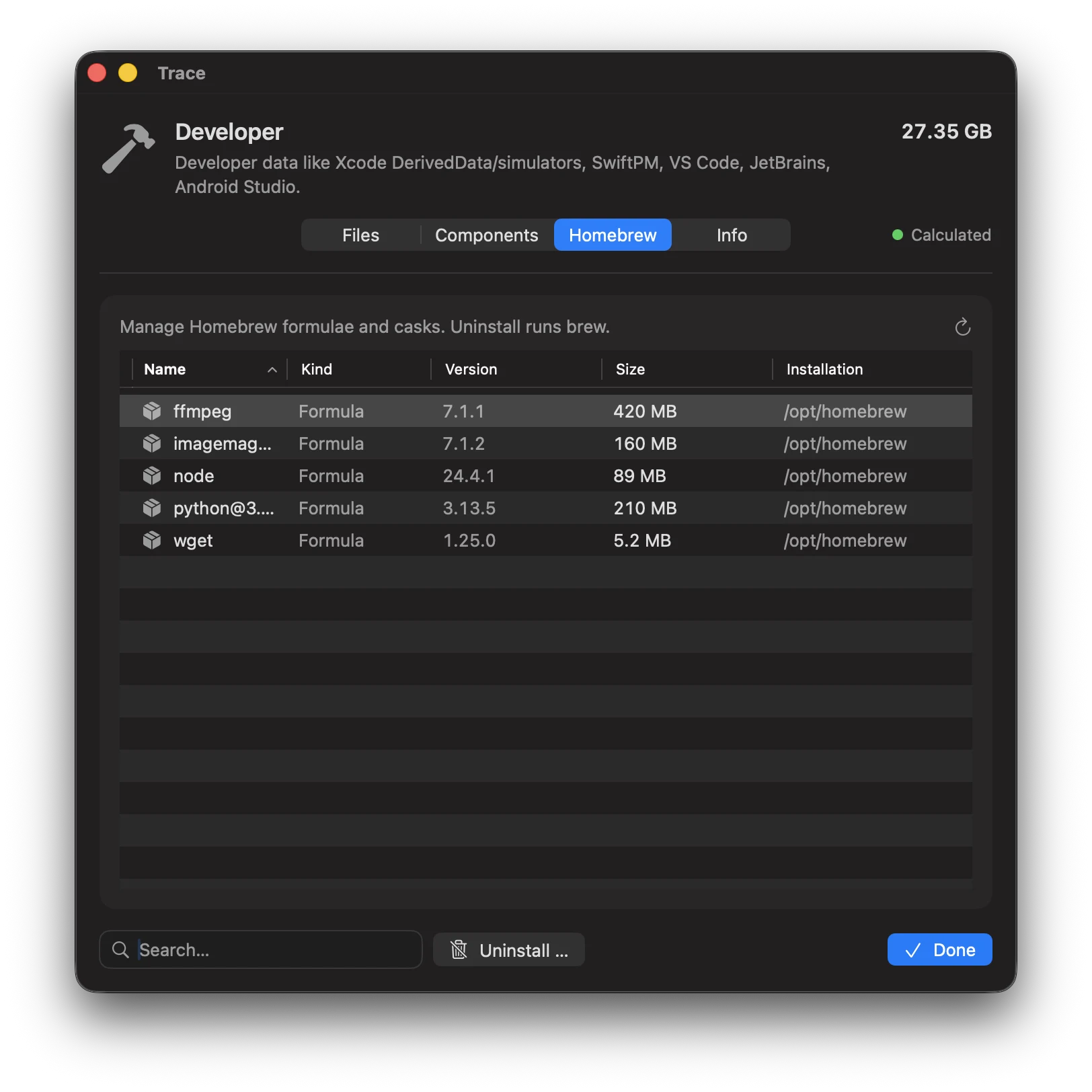The height and width of the screenshot is (1092, 1092).
Task: Click the yellow minimize window button
Action: click(x=128, y=73)
